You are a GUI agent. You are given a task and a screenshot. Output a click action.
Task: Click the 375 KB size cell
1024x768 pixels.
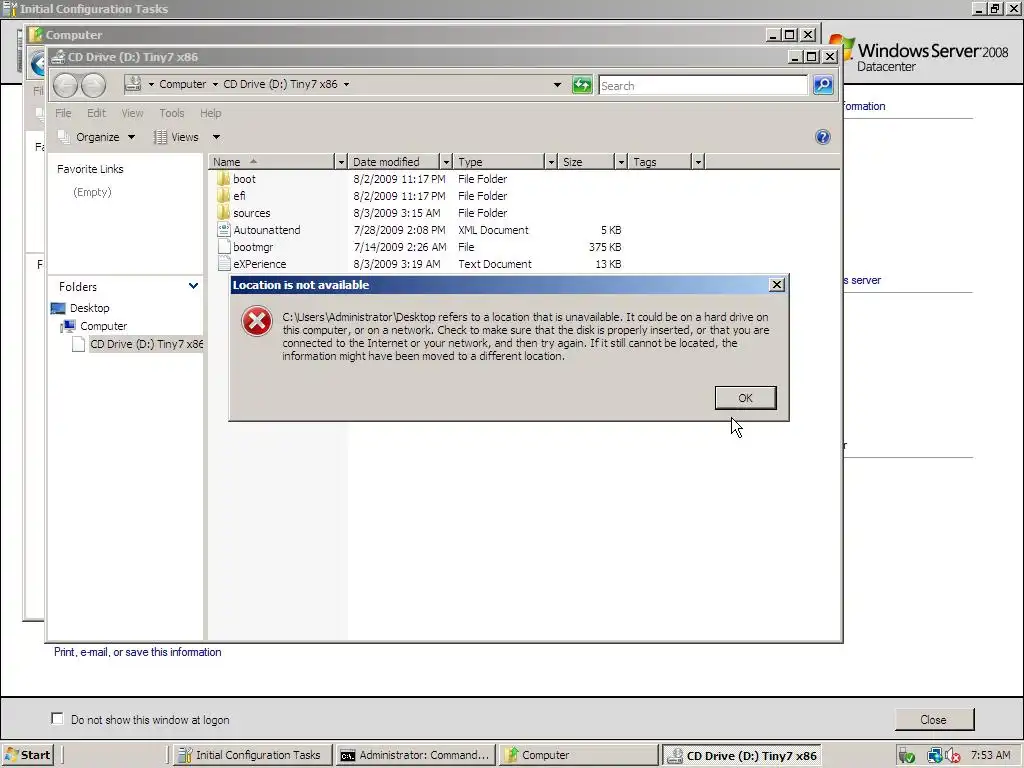click(605, 247)
